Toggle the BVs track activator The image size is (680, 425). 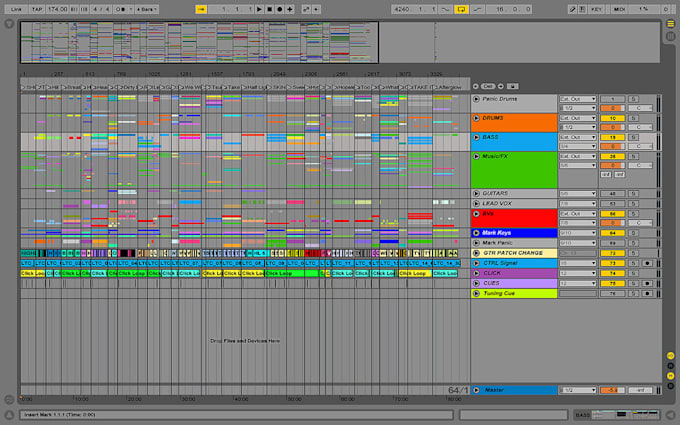(x=612, y=214)
